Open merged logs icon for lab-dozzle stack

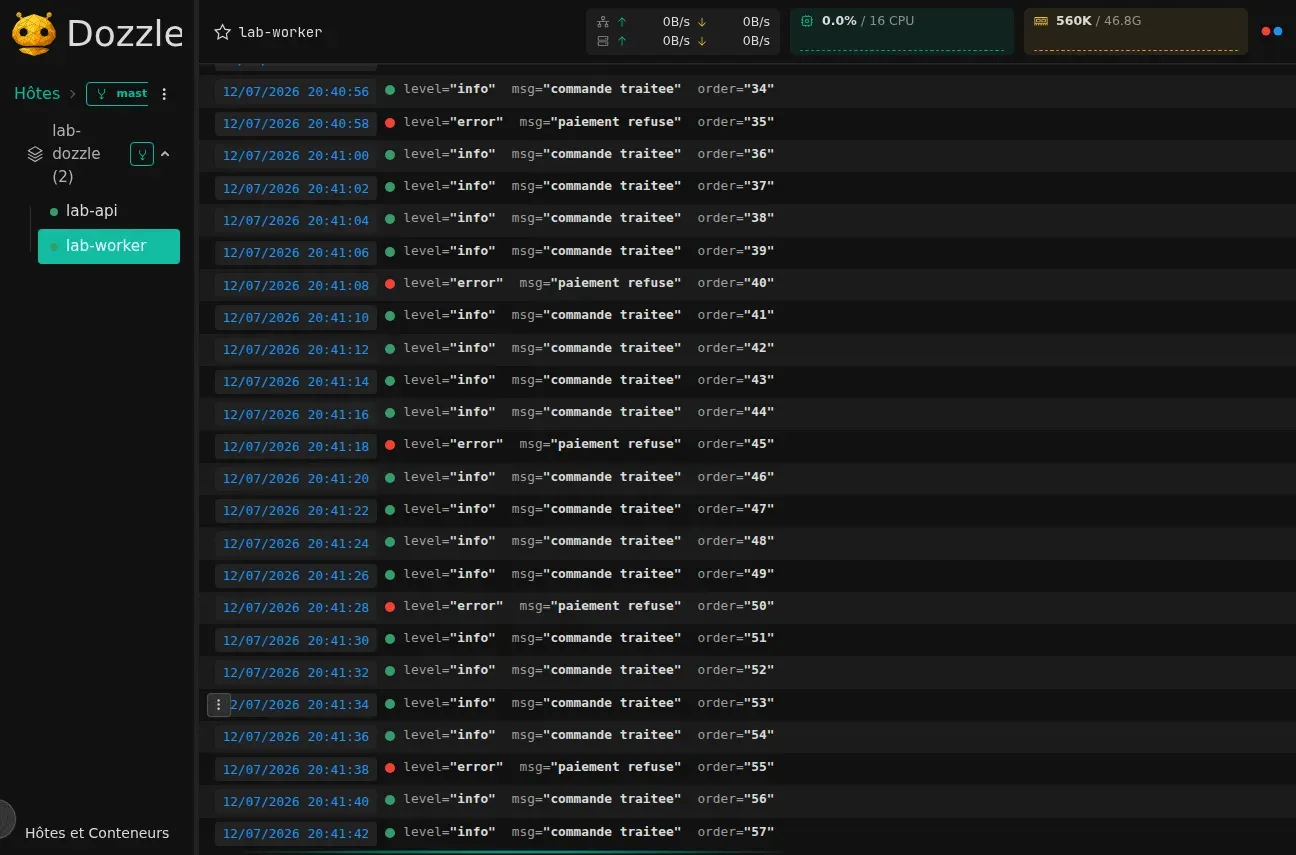[142, 154]
